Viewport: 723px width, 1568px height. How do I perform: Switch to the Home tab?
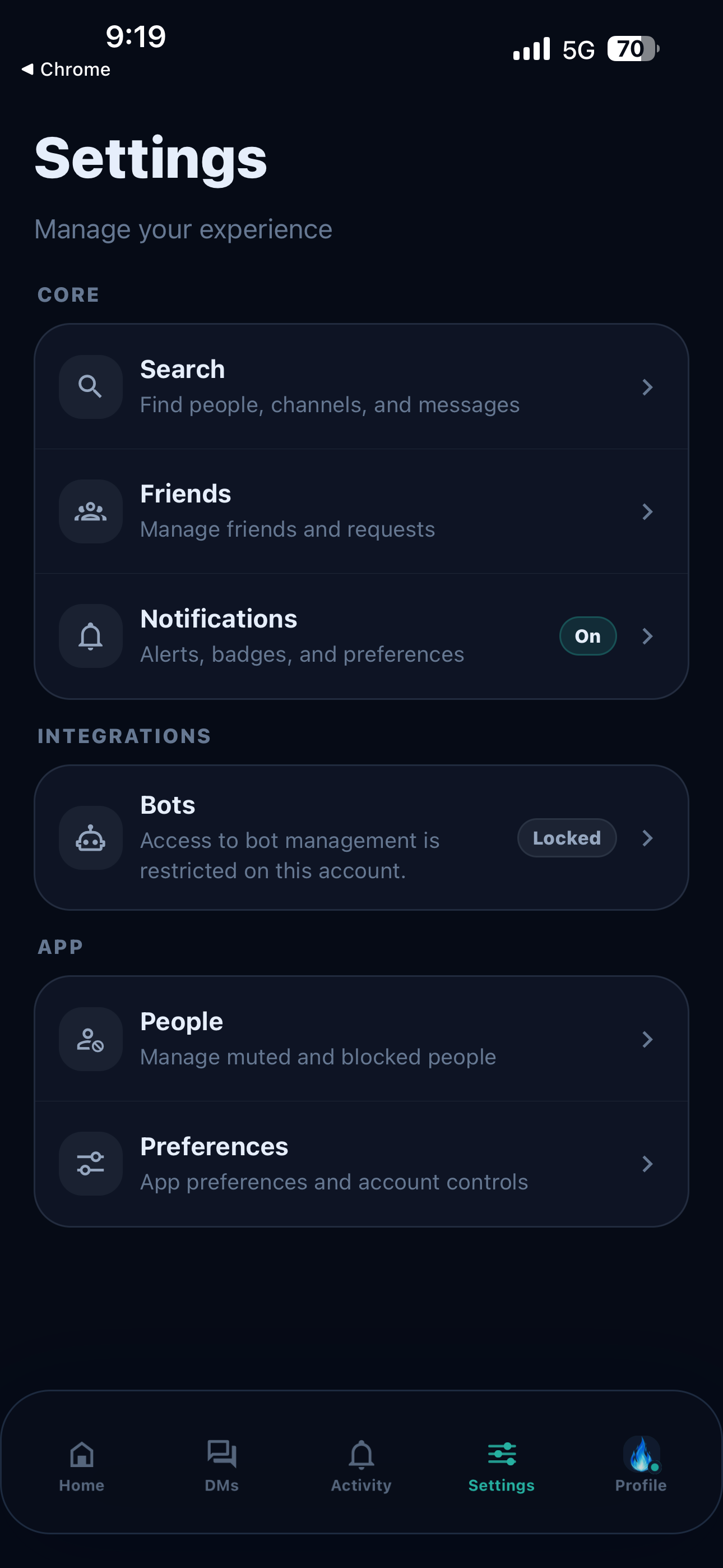(x=82, y=1466)
